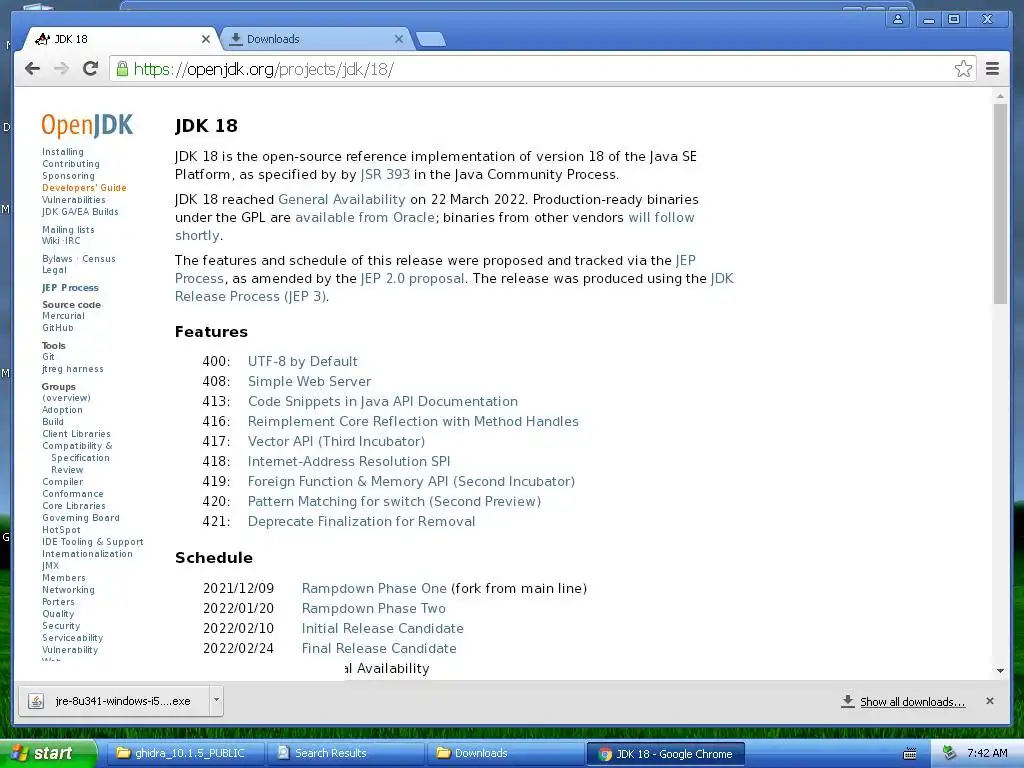Image resolution: width=1024 pixels, height=768 pixels.
Task: Bookmark this page with the star icon
Action: point(963,69)
